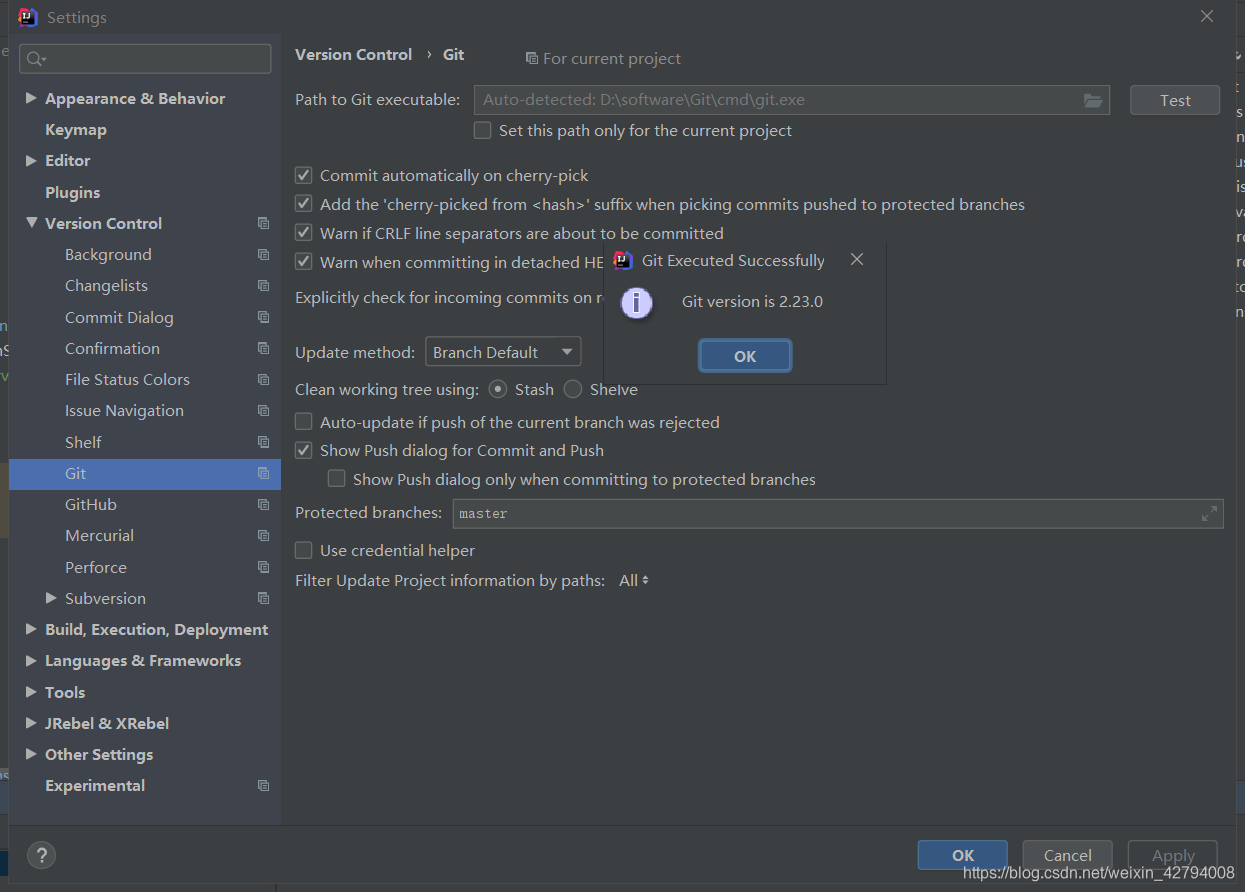Click the project-level icon next to Subversion
The height and width of the screenshot is (892, 1245).
pyautogui.click(x=263, y=598)
